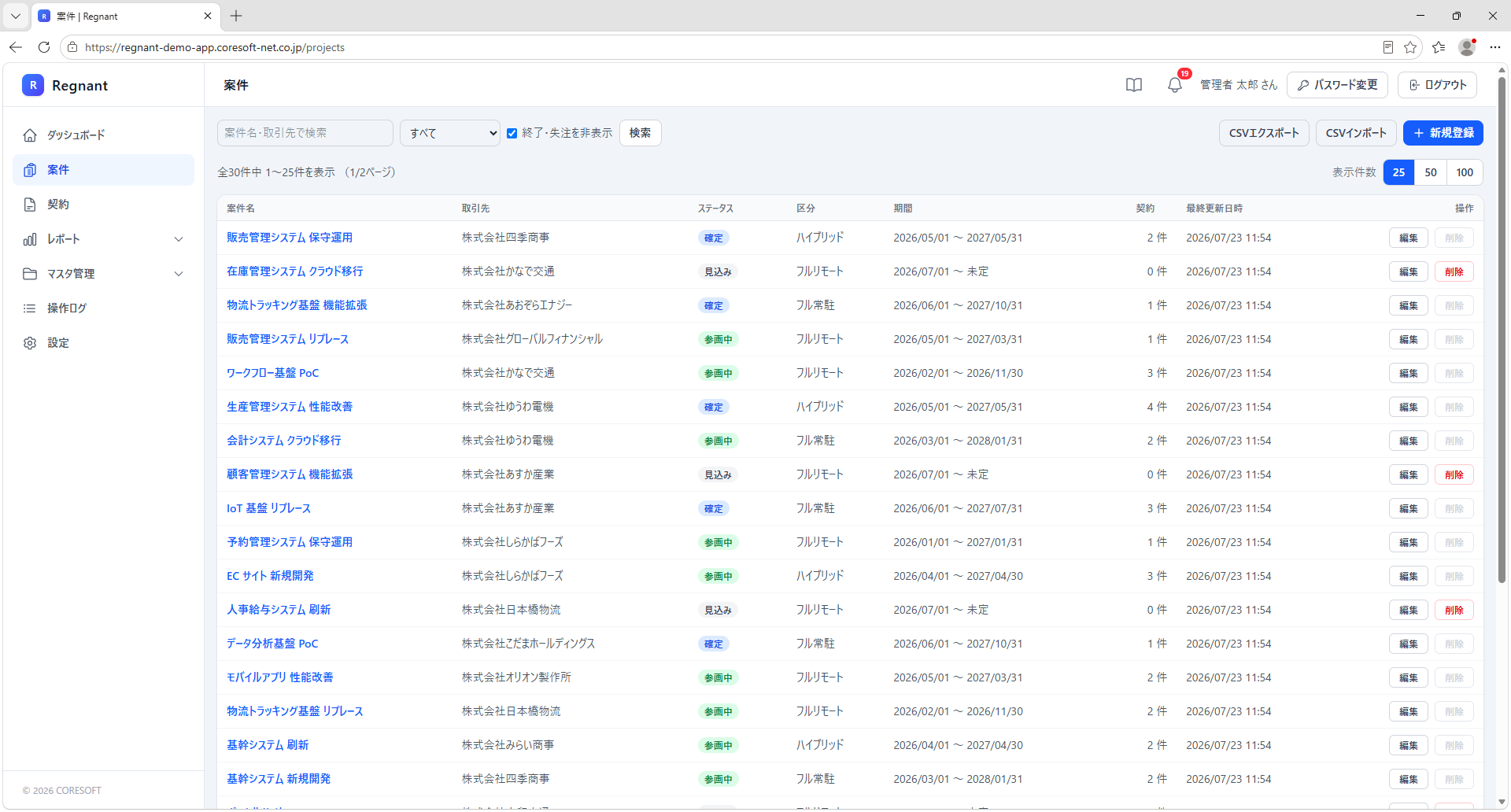Click the page vertical scrollbar
The height and width of the screenshot is (812, 1511).
(1502, 330)
